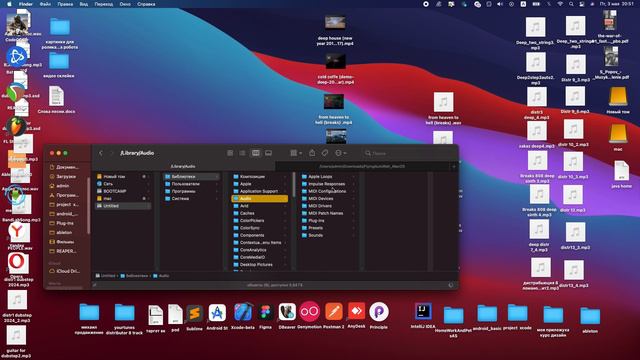640x360 pixels.
Task: Switch Finder to list view
Action: (x=242, y=153)
